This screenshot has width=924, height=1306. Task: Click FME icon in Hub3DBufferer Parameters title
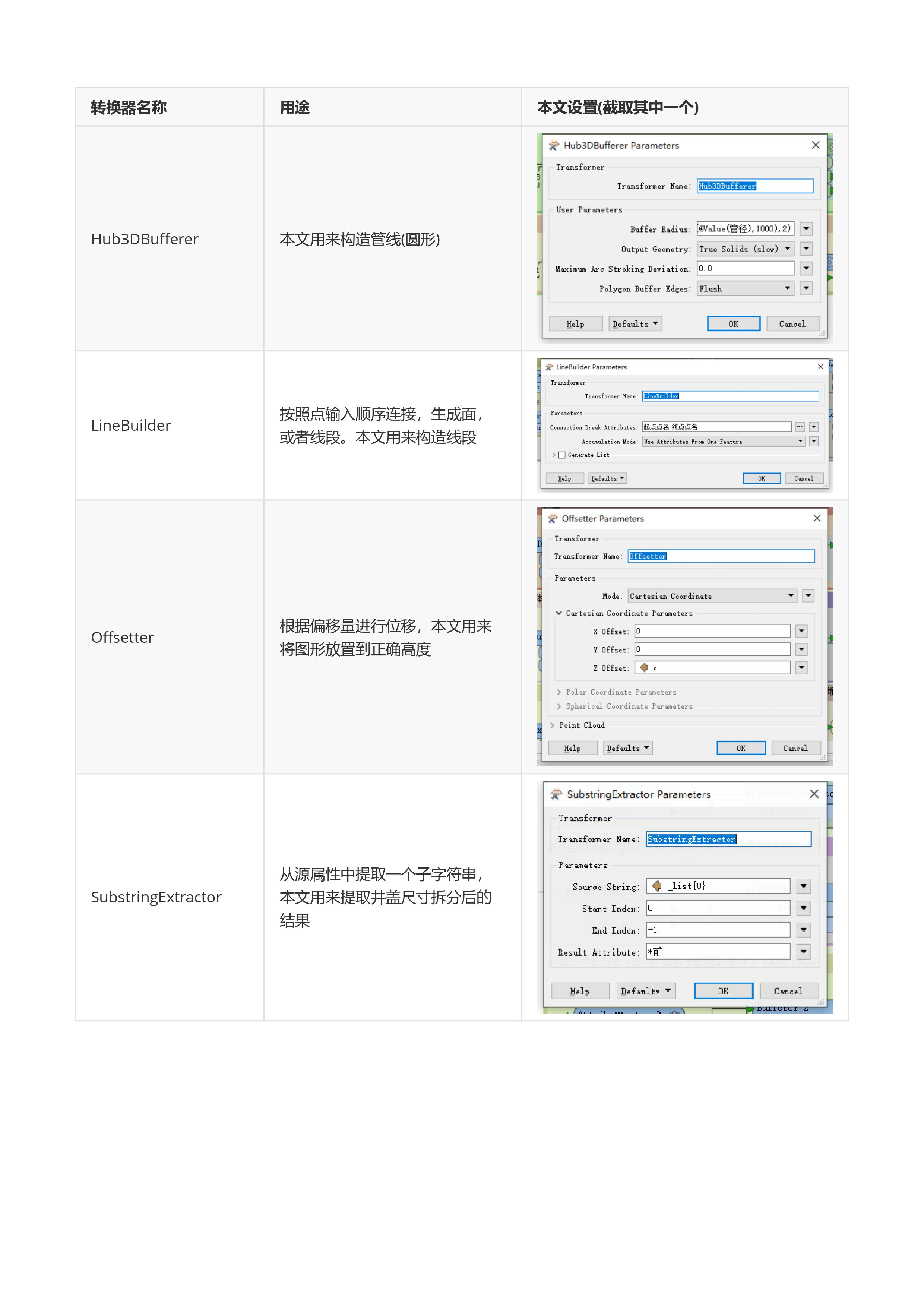click(554, 146)
